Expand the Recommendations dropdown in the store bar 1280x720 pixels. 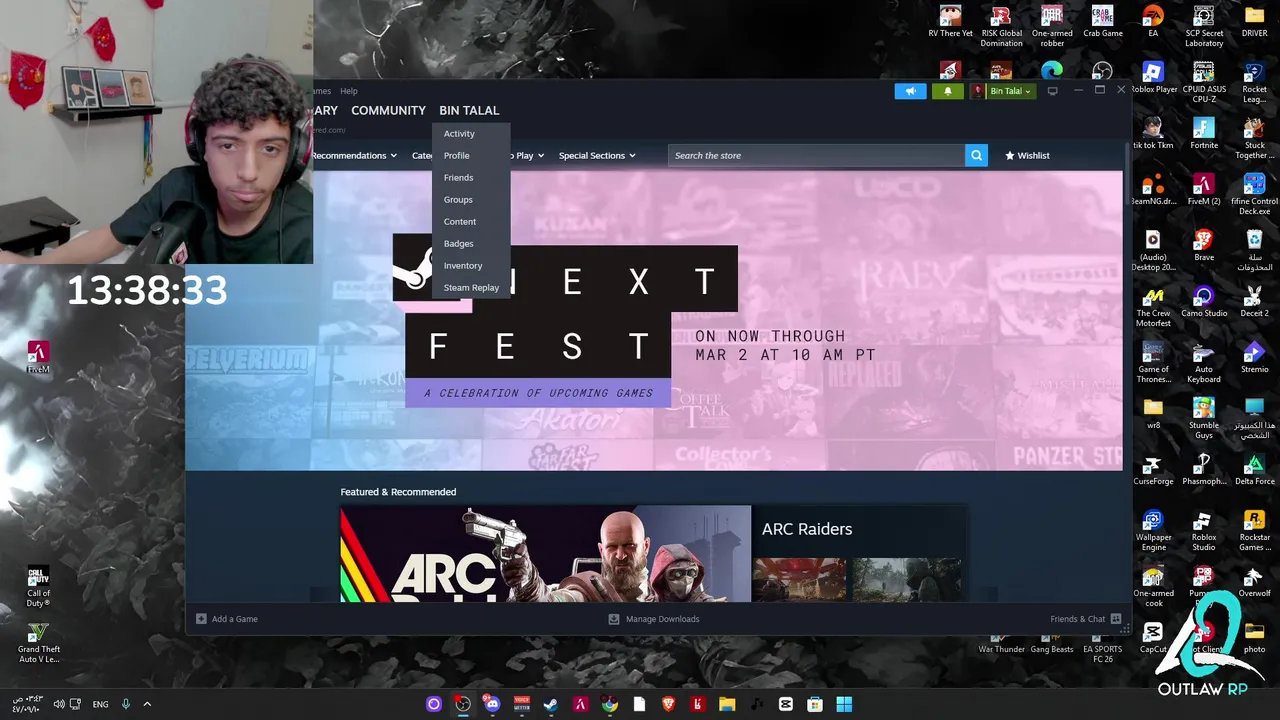tap(354, 155)
